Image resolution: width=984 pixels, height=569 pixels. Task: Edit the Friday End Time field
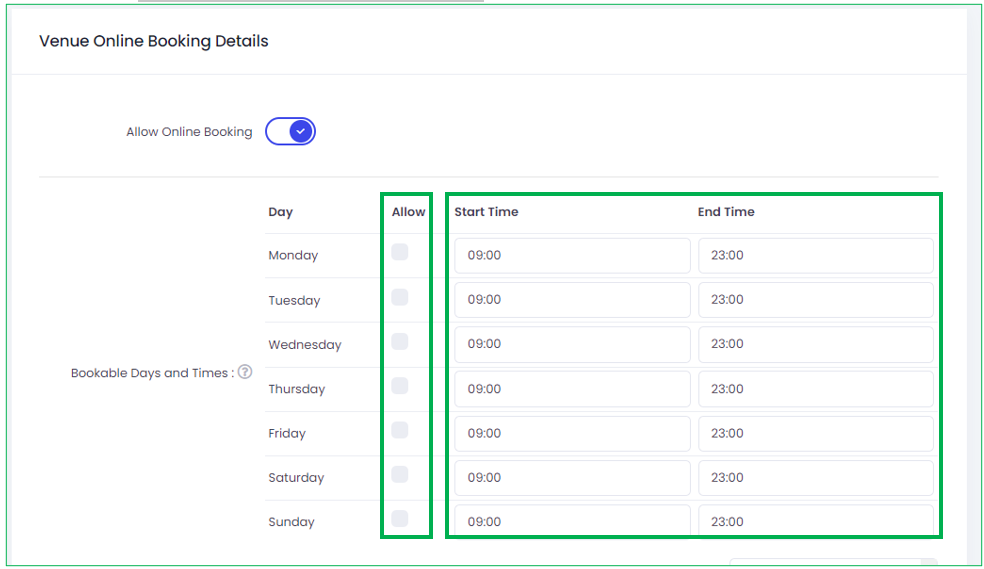coord(816,433)
